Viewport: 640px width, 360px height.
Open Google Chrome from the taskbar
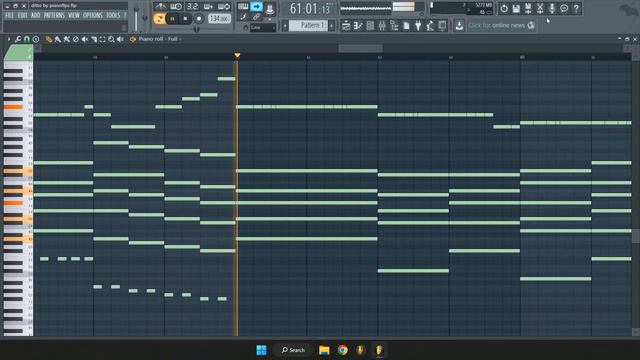click(342, 350)
